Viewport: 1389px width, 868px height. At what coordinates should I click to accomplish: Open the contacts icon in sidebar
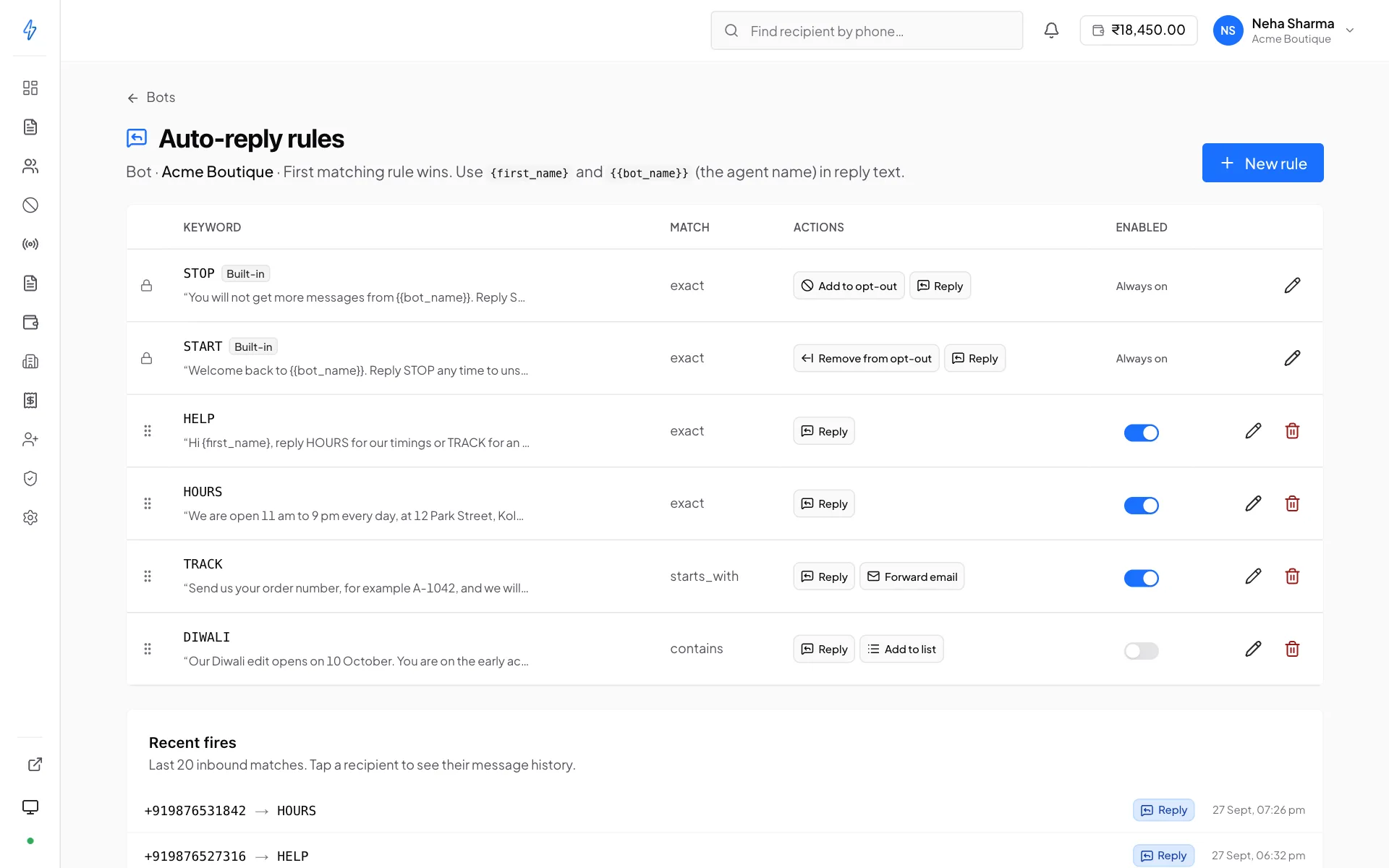point(30,166)
